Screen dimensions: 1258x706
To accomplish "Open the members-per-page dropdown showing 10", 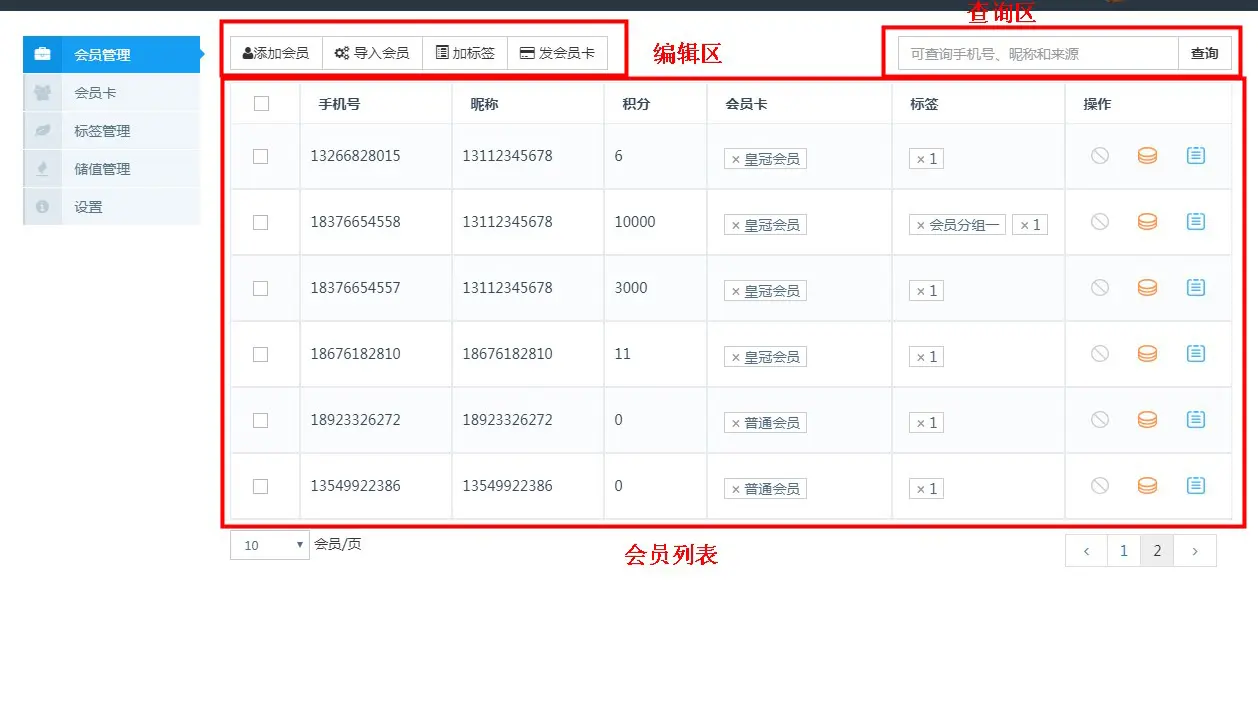I will click(270, 545).
